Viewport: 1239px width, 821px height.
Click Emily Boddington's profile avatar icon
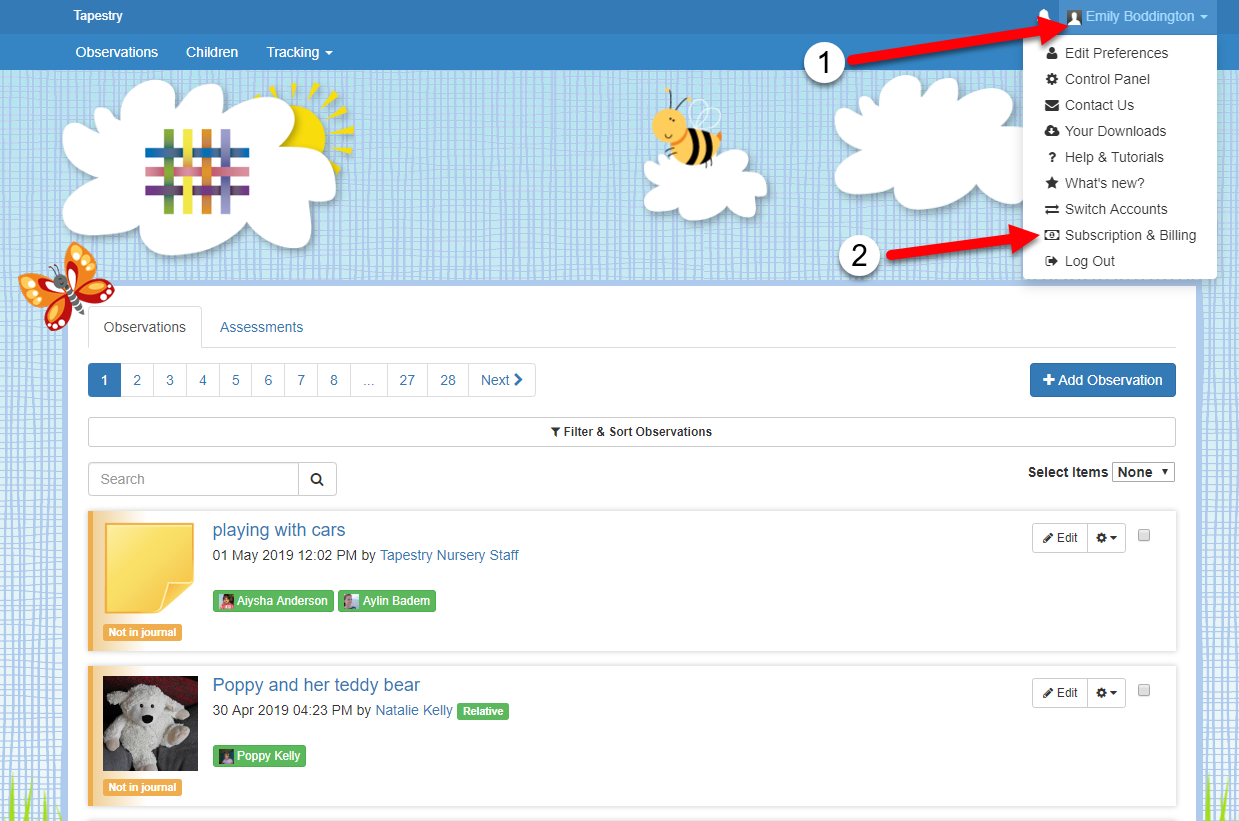point(1075,17)
